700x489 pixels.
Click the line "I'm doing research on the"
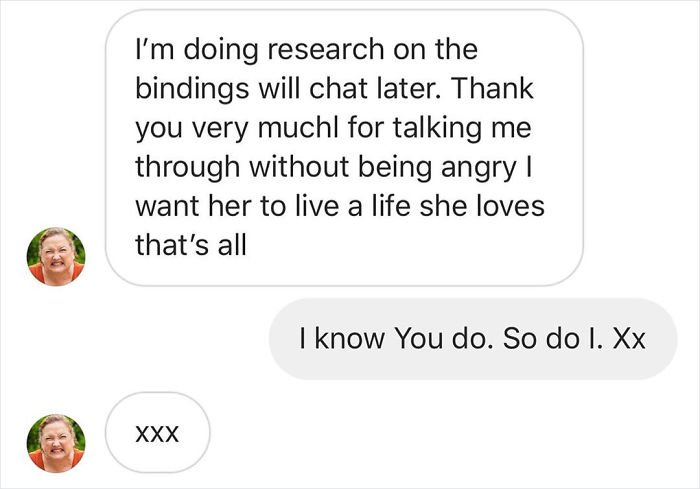(x=307, y=48)
